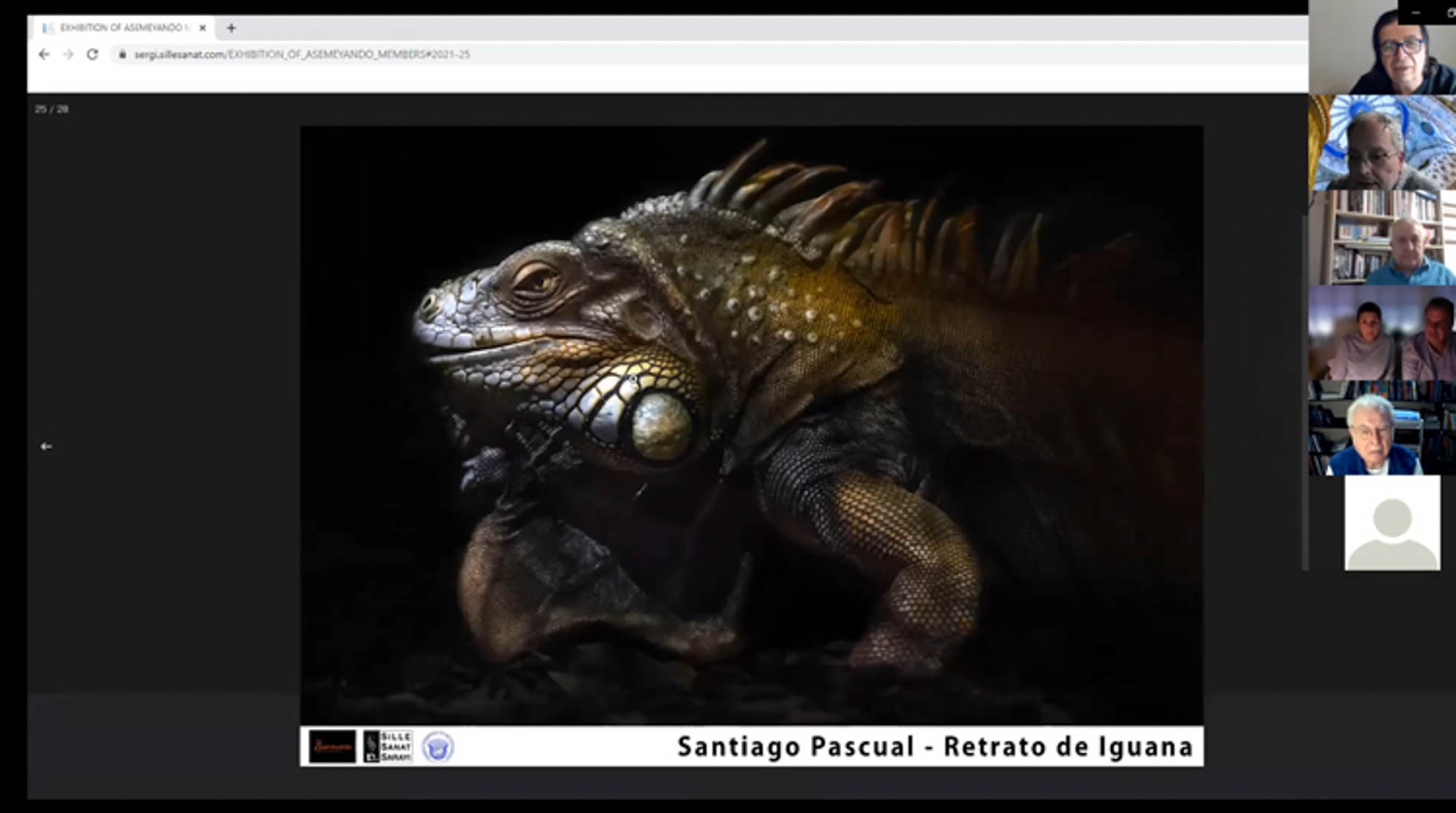Select the video tile showing two people

coord(1381,333)
